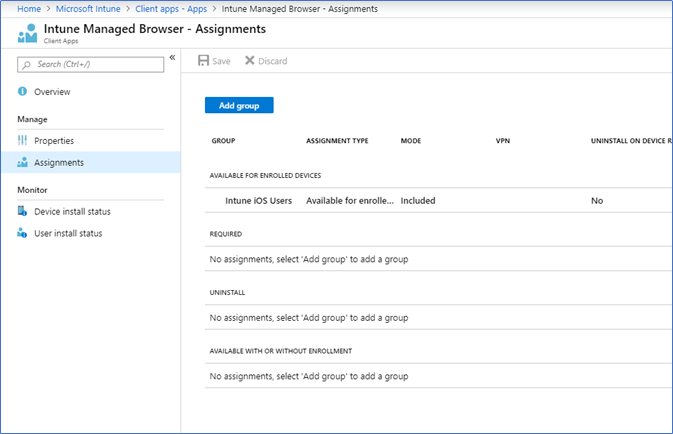Click the VPN column header

tap(503, 141)
